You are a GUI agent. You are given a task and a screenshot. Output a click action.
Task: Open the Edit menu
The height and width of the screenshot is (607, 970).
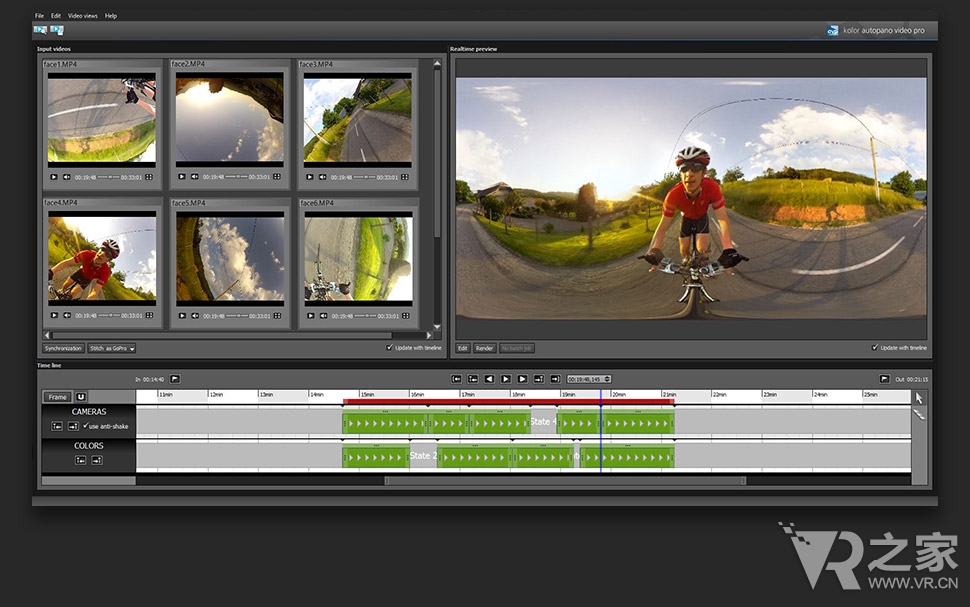click(x=56, y=15)
